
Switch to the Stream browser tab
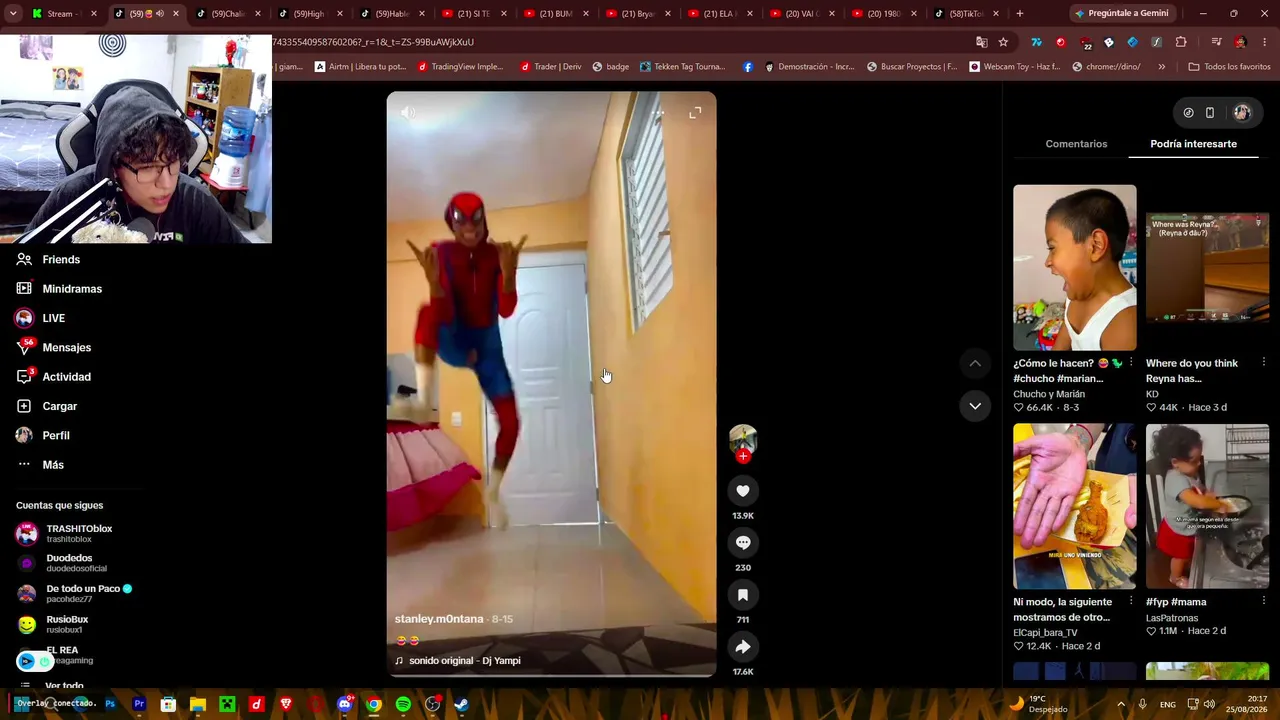coord(62,13)
